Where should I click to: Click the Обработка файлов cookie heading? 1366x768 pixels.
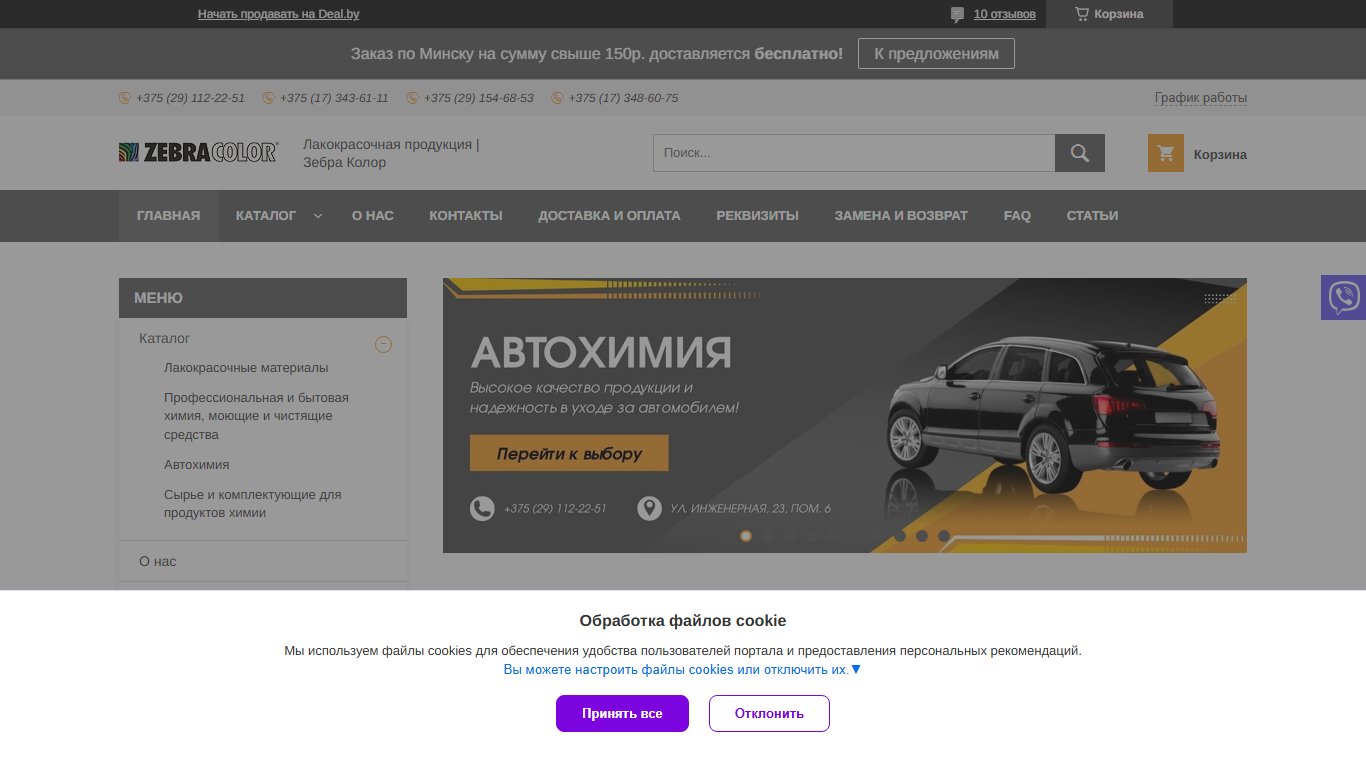683,620
